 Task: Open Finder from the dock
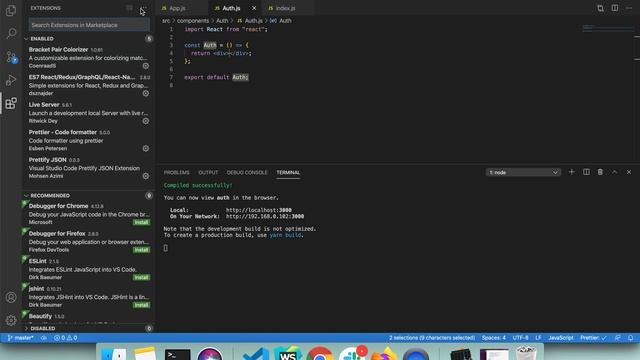pos(113,354)
